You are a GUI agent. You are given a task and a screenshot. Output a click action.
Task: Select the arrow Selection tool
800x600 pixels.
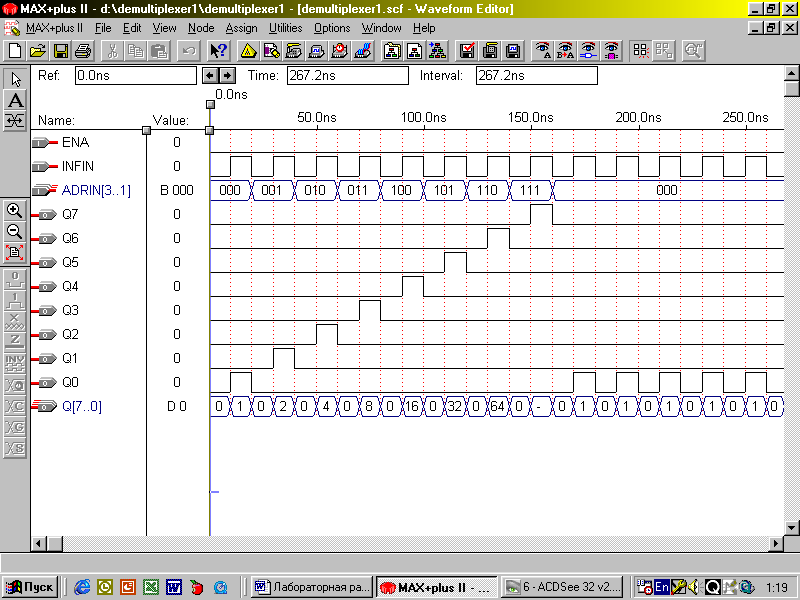click(15, 79)
